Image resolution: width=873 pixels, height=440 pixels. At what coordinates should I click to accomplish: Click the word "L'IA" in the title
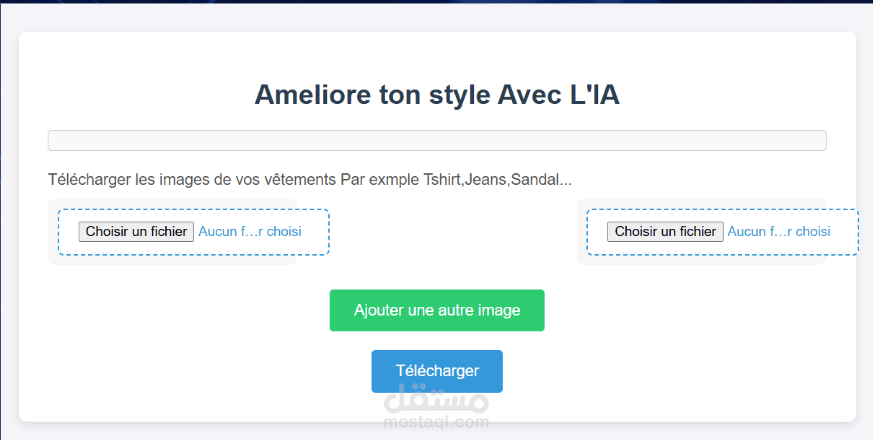click(595, 94)
